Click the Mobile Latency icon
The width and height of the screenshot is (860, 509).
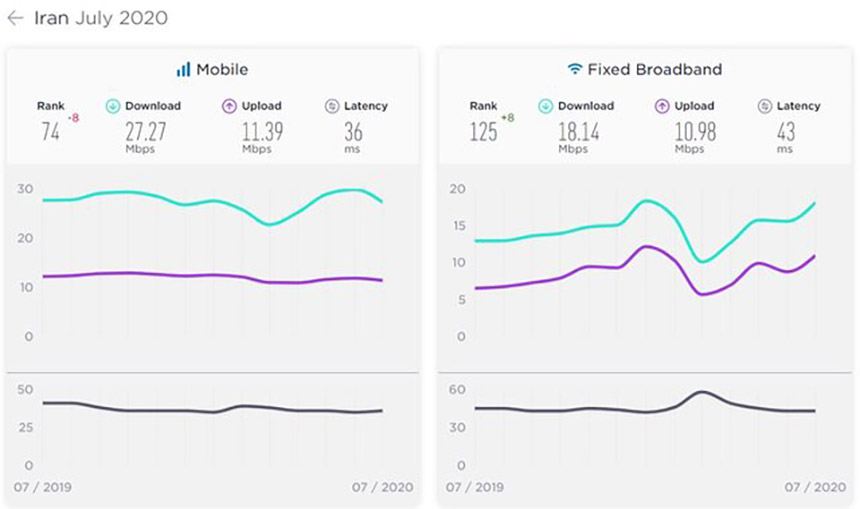click(332, 106)
